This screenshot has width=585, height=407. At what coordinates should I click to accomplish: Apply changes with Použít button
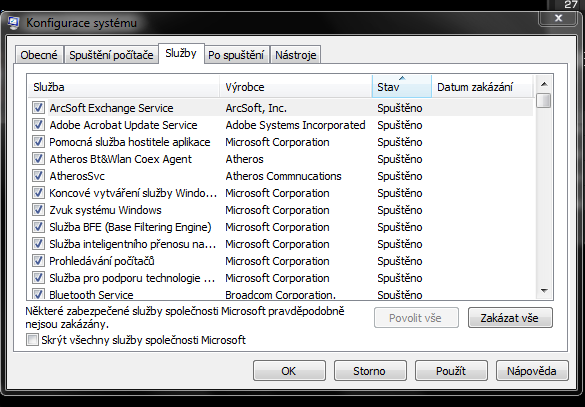pos(451,371)
